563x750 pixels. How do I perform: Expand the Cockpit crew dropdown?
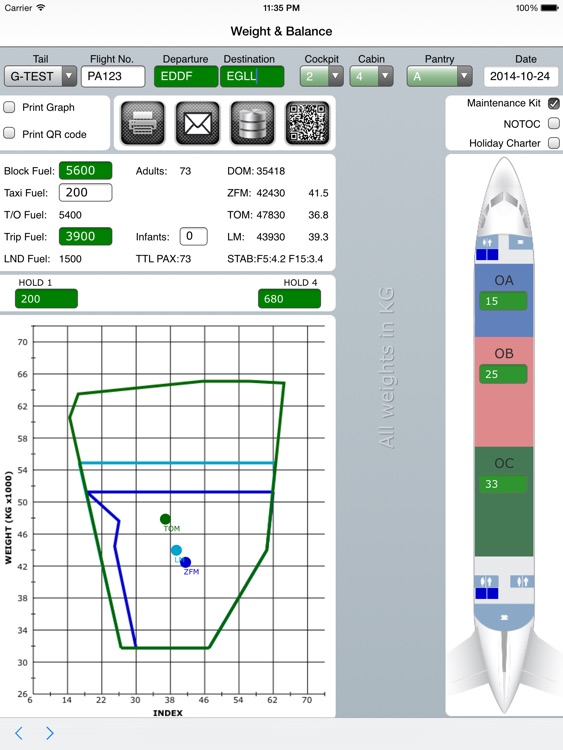pyautogui.click(x=321, y=76)
